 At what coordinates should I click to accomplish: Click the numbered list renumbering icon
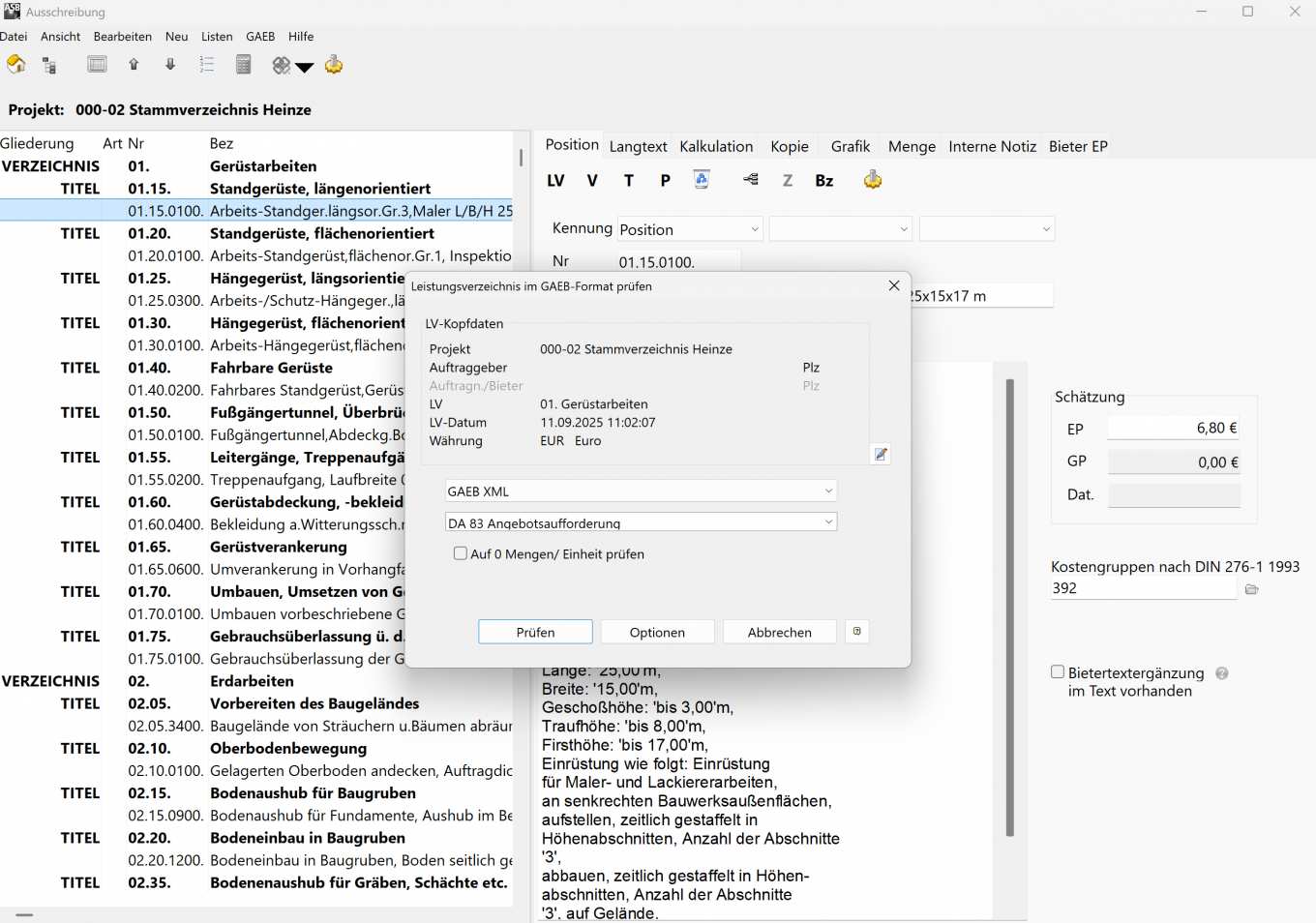pyautogui.click(x=206, y=65)
